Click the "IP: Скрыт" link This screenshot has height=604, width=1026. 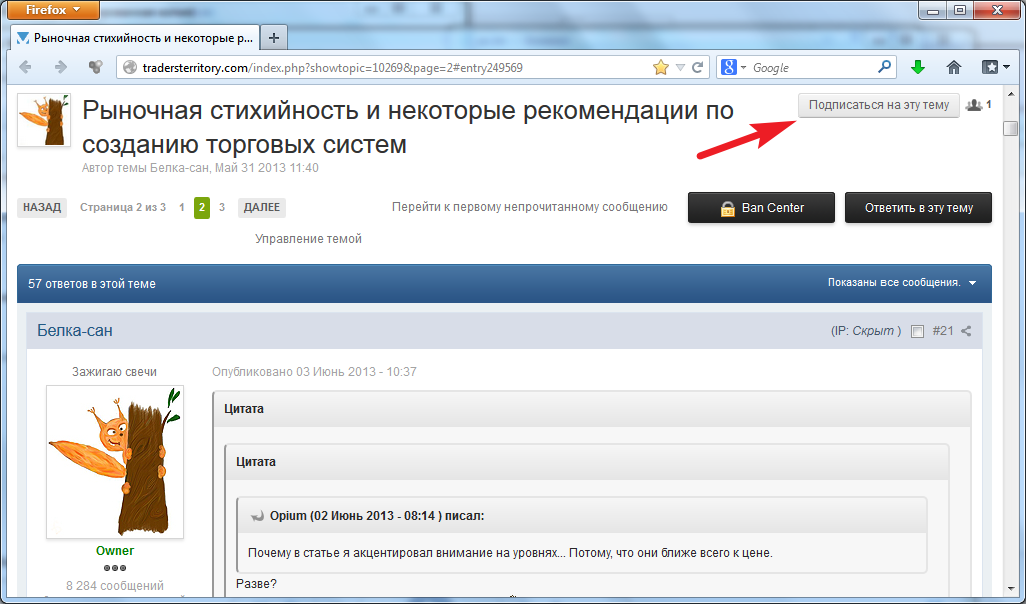click(866, 331)
